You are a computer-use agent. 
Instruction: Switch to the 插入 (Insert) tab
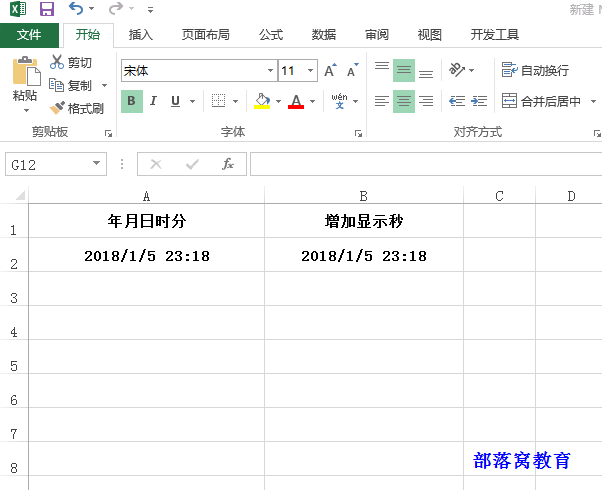click(x=141, y=35)
